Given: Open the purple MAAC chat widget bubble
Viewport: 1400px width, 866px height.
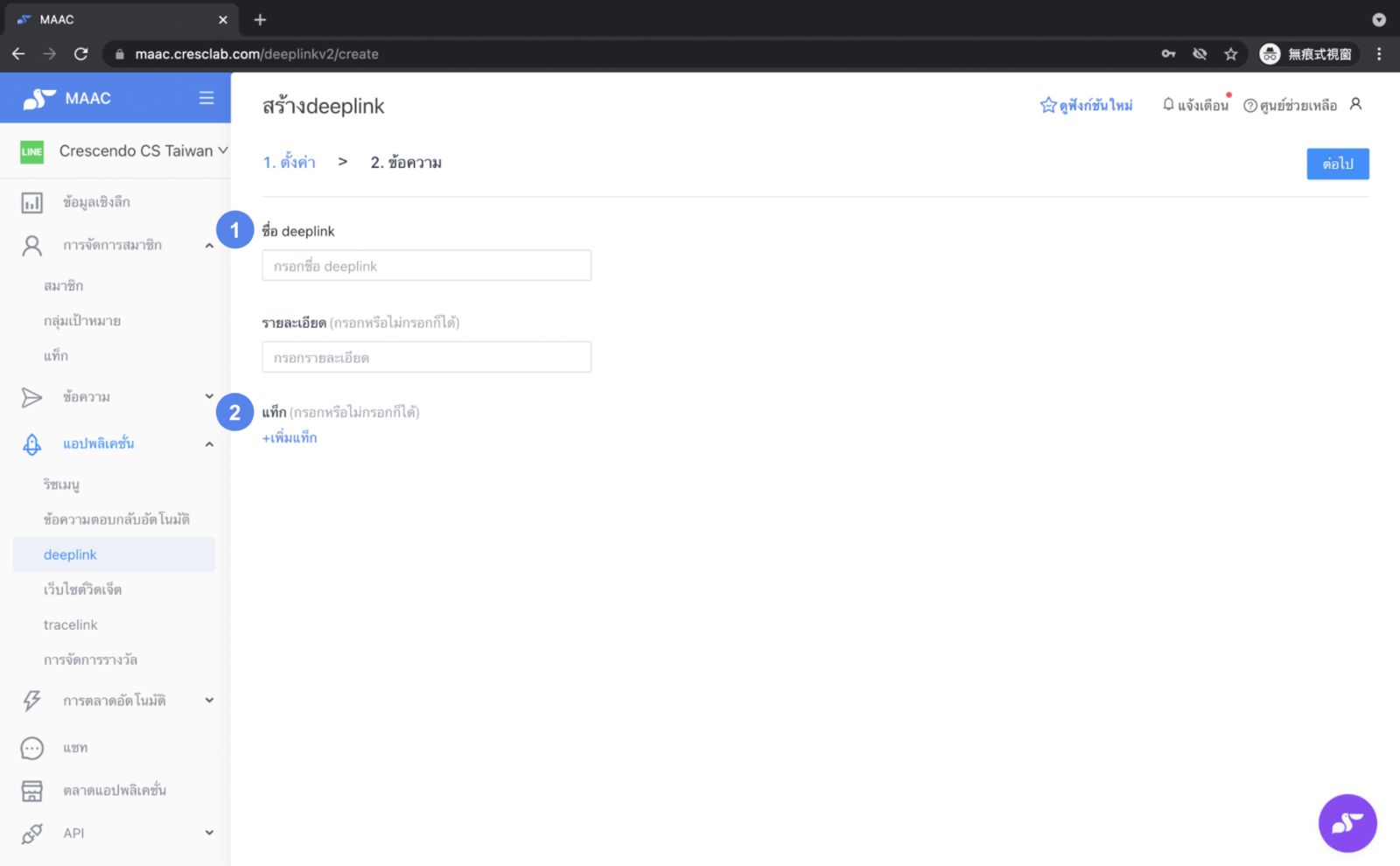Looking at the screenshot, I should click(1347, 823).
